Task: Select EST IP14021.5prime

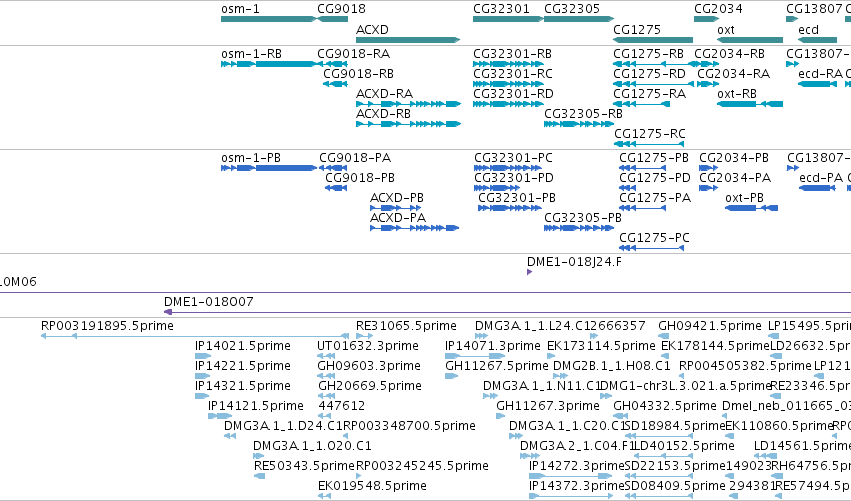Action: [x=203, y=357]
